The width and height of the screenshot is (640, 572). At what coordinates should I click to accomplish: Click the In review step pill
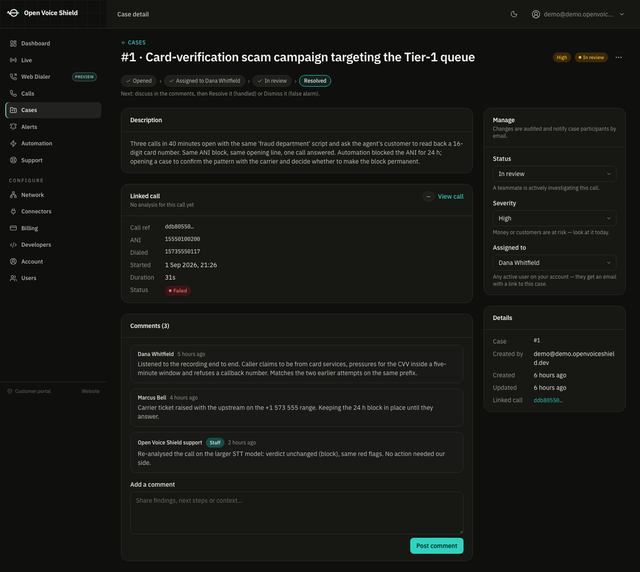[x=272, y=81]
